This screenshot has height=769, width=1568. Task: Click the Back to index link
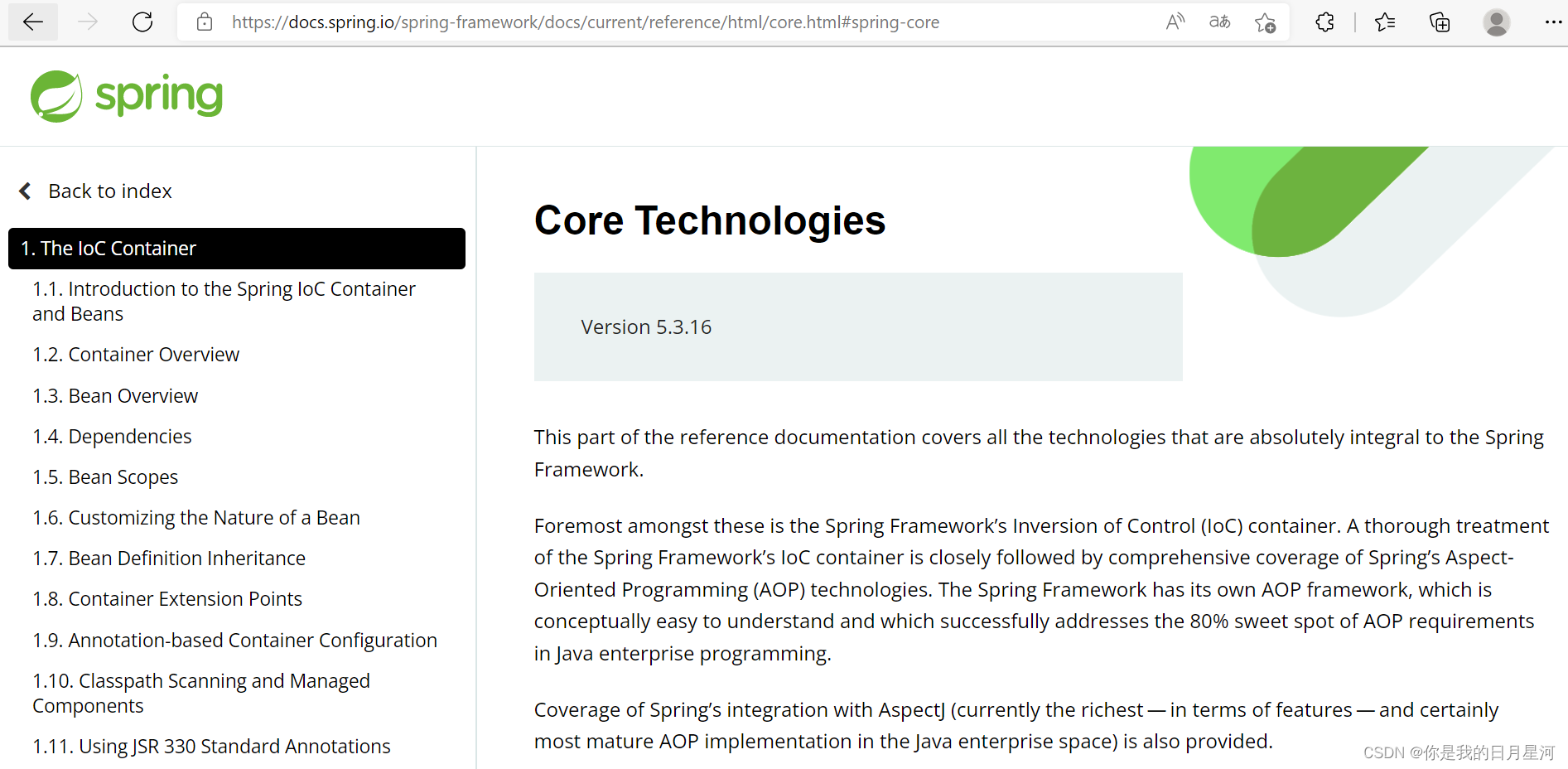coord(110,191)
